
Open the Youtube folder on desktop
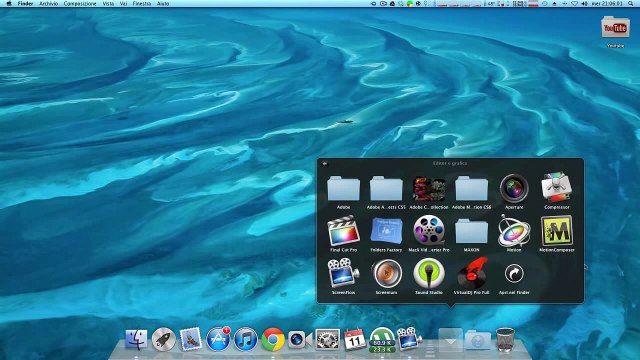[x=615, y=27]
